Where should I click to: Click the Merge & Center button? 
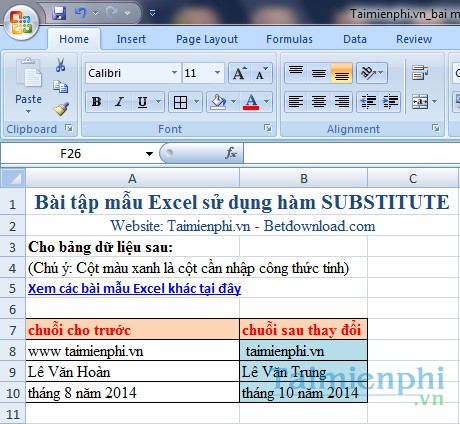pos(420,101)
